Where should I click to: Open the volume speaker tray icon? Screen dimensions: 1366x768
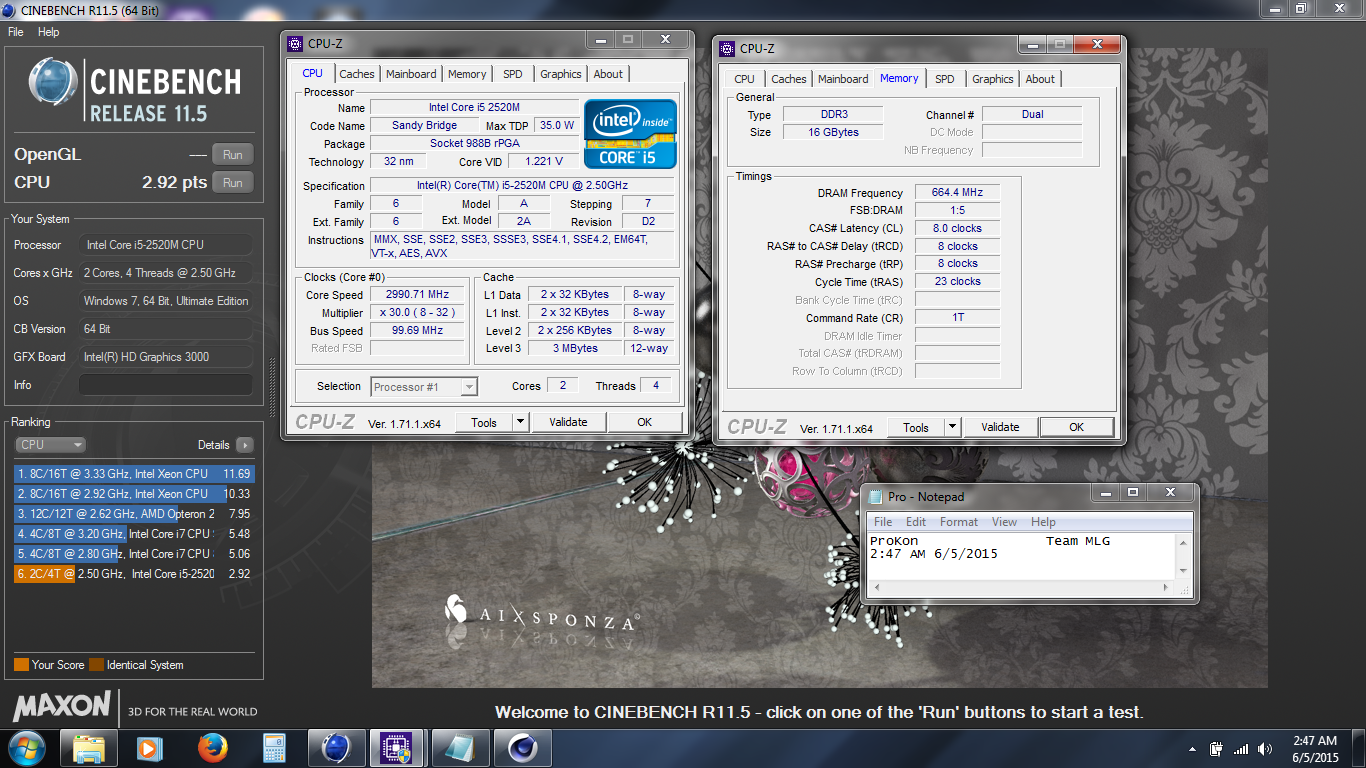[x=1266, y=749]
